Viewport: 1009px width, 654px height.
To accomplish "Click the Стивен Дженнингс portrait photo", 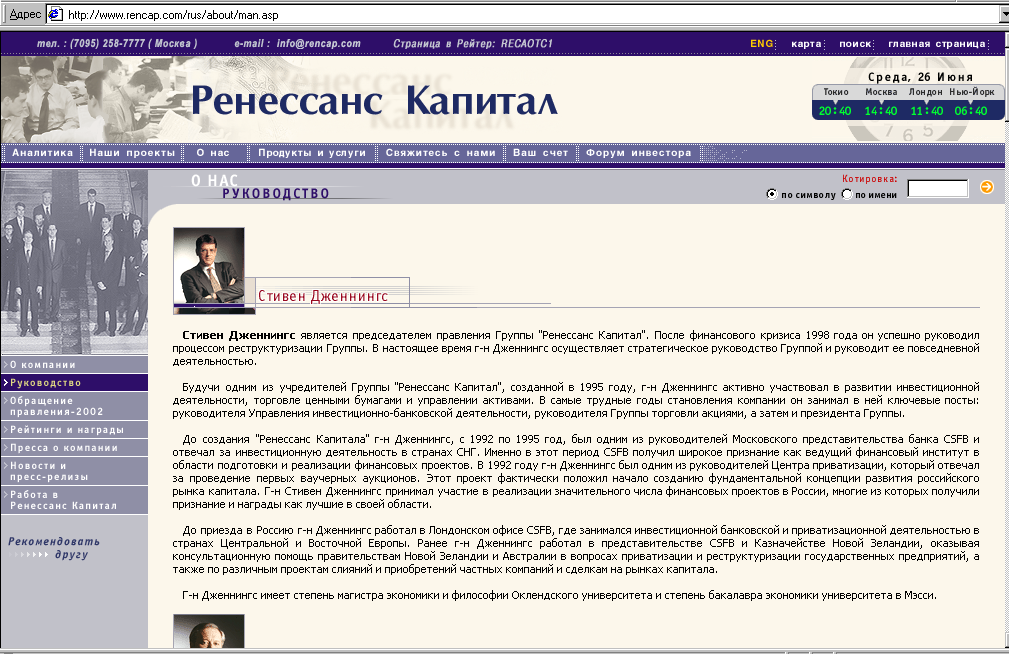I will click(x=209, y=265).
